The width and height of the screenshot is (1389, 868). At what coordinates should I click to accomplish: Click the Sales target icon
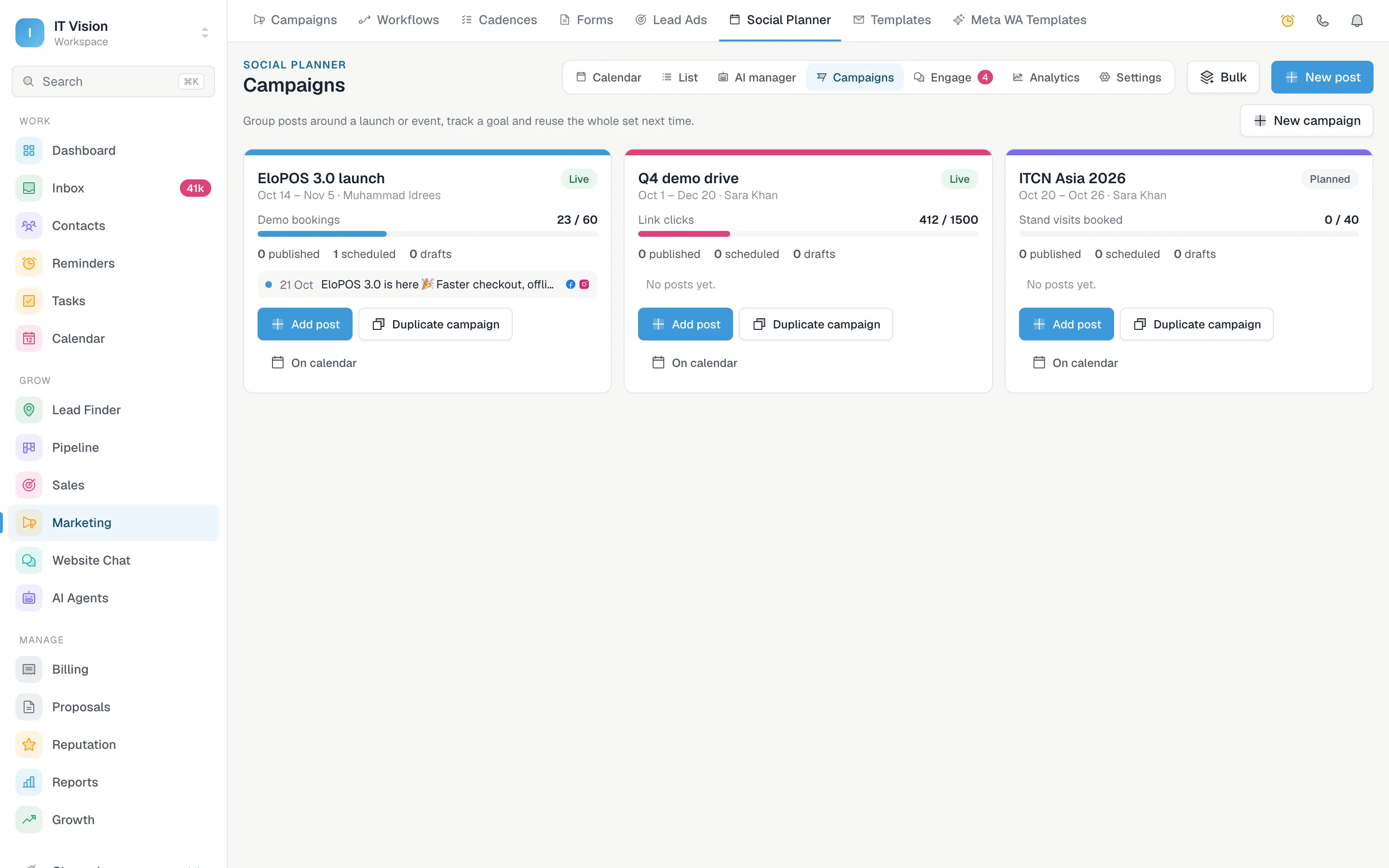point(29,485)
